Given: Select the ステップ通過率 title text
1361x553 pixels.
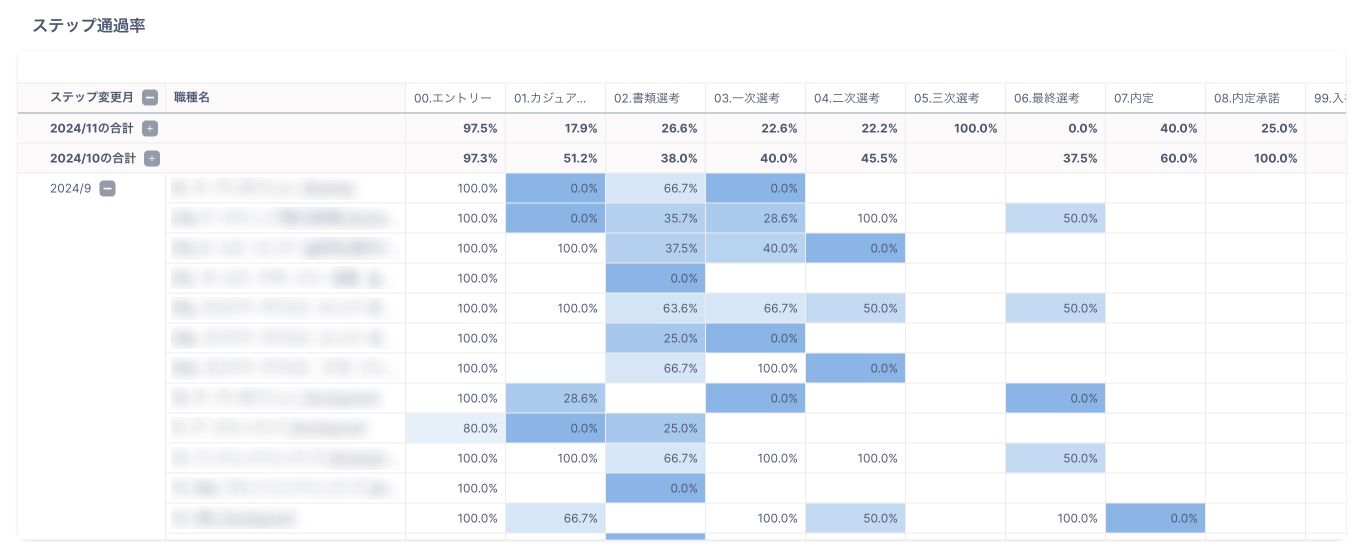Looking at the screenshot, I should pyautogui.click(x=89, y=26).
